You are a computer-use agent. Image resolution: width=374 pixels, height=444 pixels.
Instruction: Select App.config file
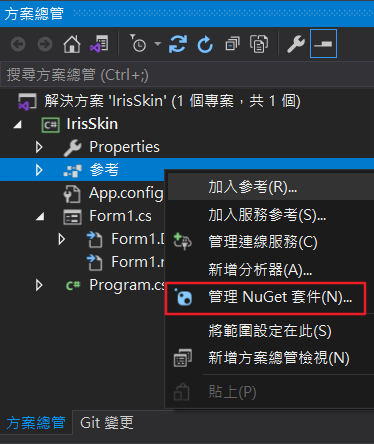pos(126,193)
